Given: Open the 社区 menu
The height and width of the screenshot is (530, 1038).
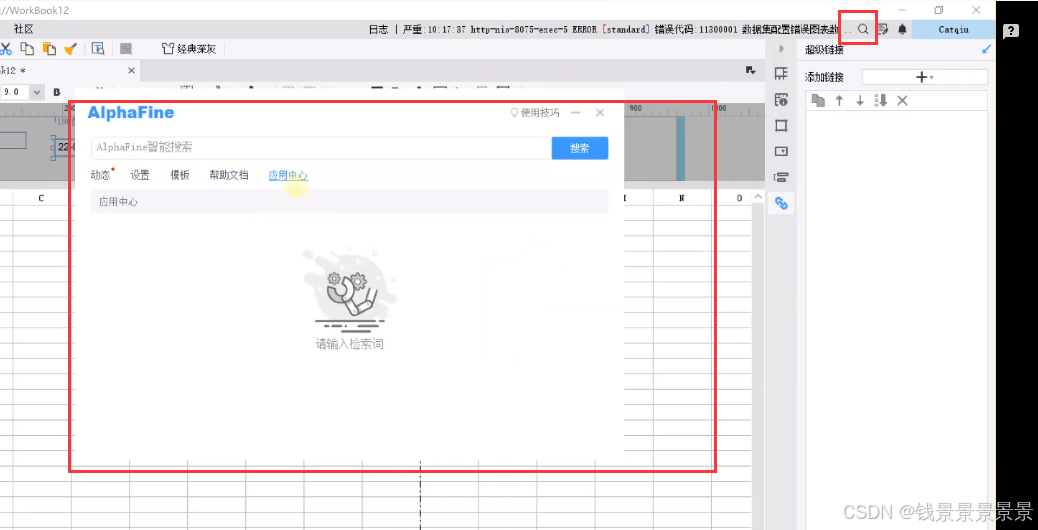Looking at the screenshot, I should [x=23, y=29].
